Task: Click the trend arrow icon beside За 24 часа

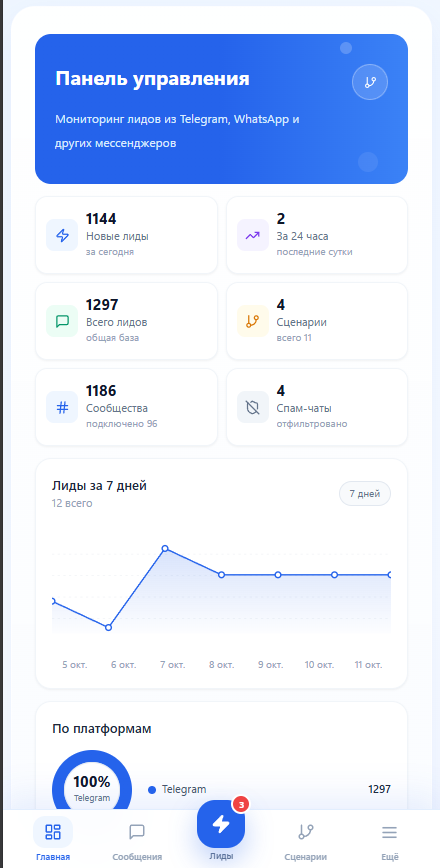Action: pyautogui.click(x=253, y=235)
